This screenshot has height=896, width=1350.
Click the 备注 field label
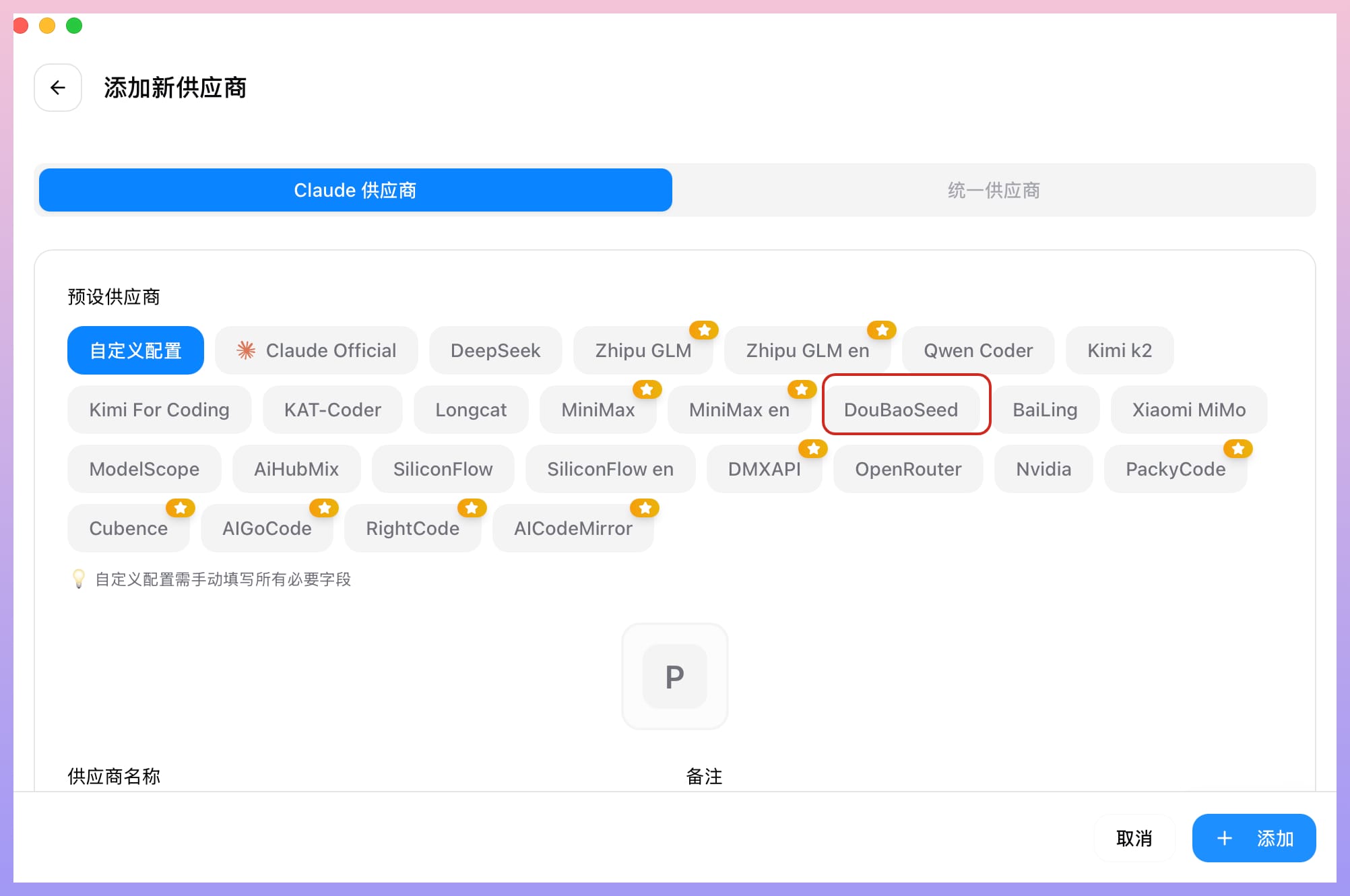click(704, 776)
